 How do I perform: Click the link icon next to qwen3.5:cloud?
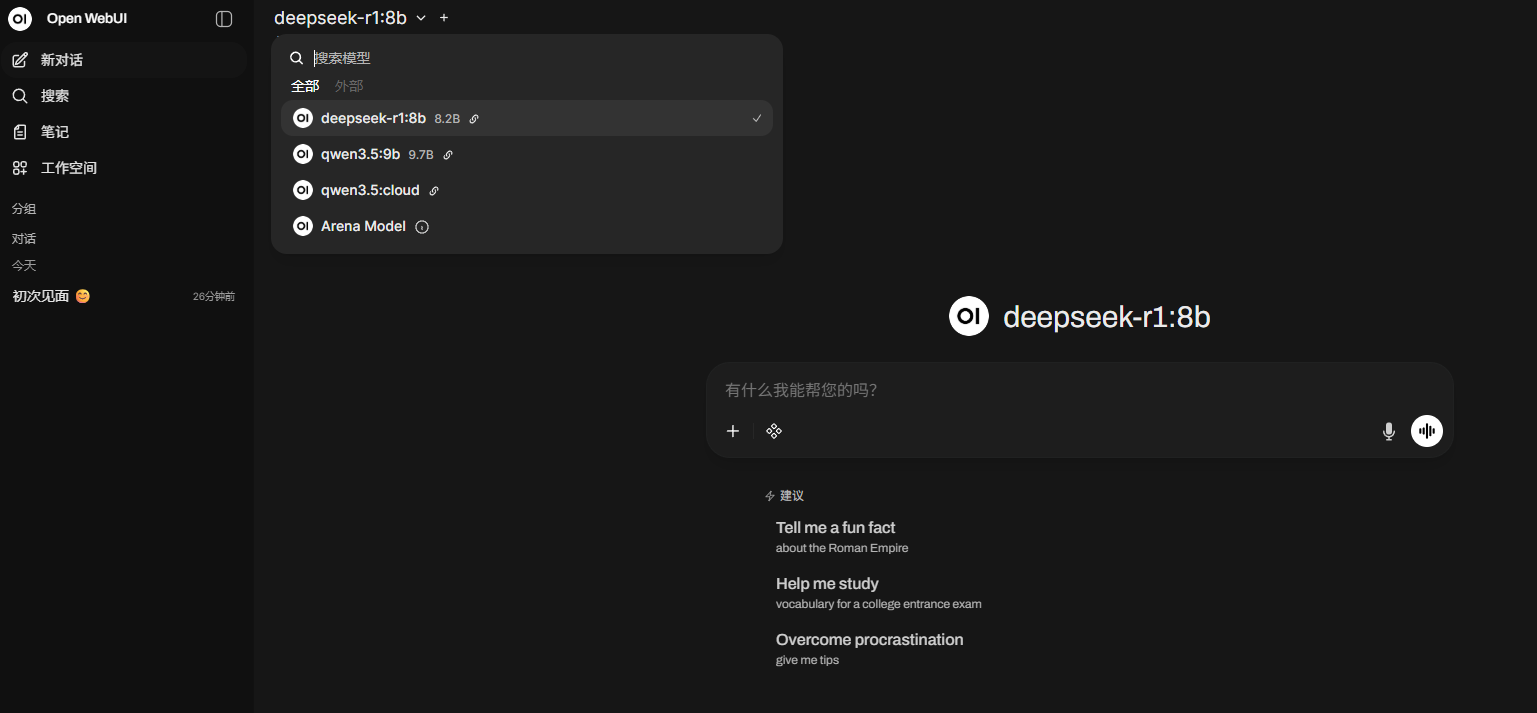[x=434, y=191]
